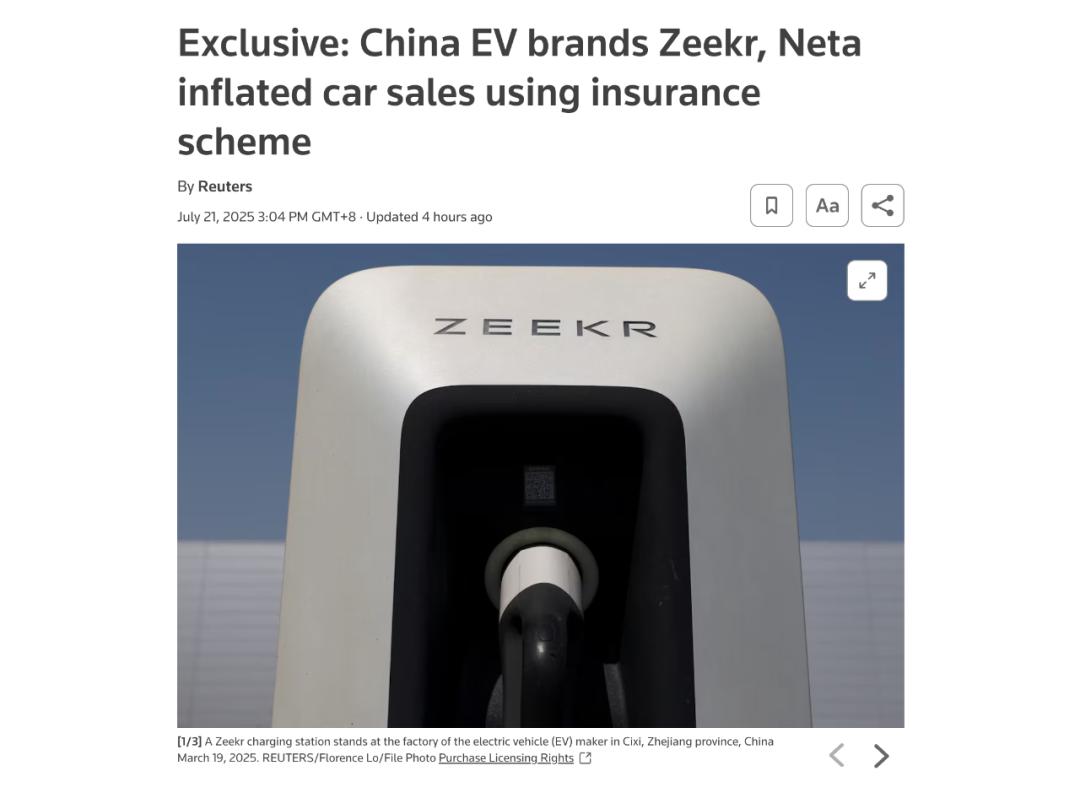This screenshot has height=798, width=1080.
Task: Click the article headline about Zeekr, Neta
Action: 519,92
